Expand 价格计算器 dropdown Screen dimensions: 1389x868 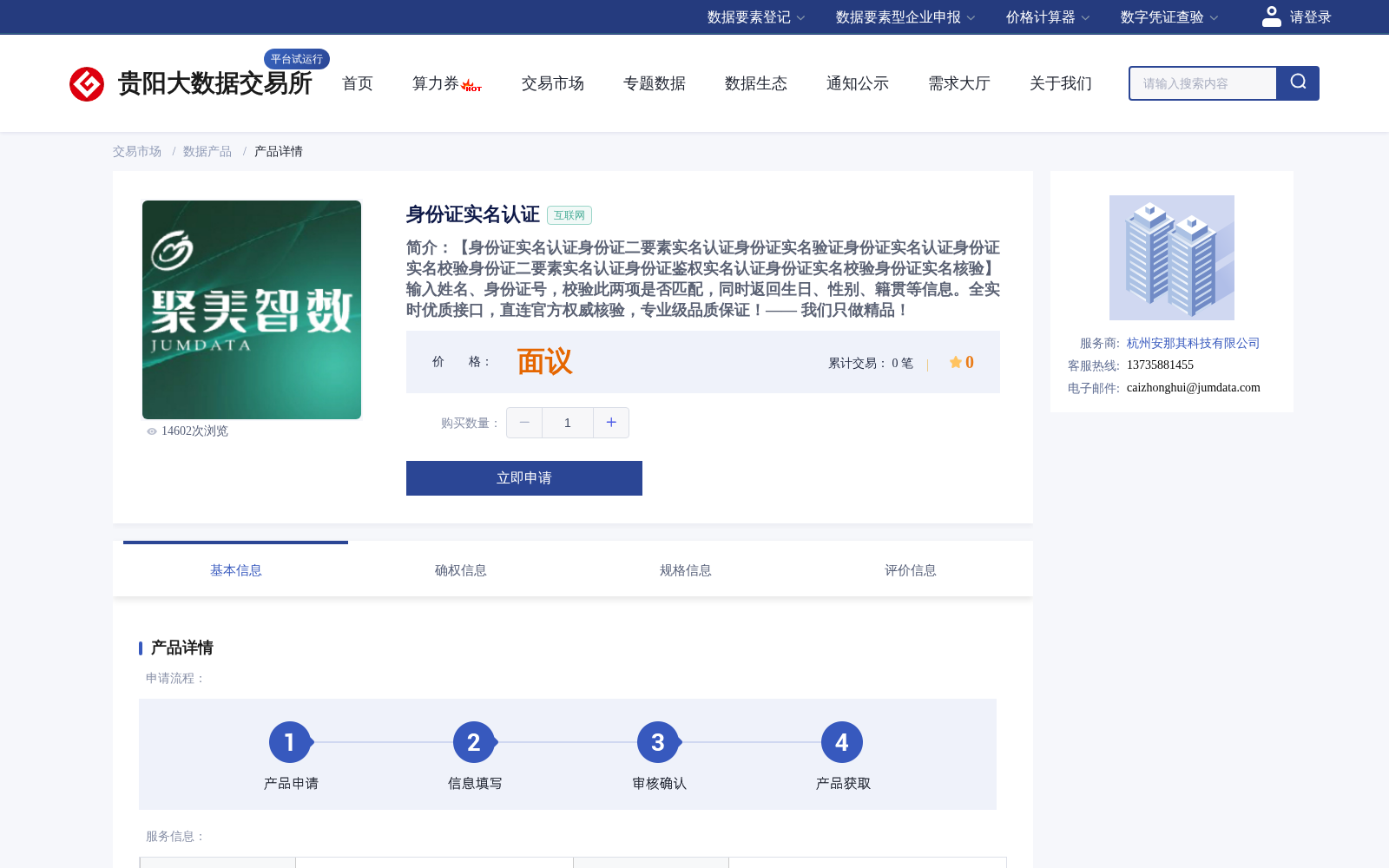[1048, 17]
